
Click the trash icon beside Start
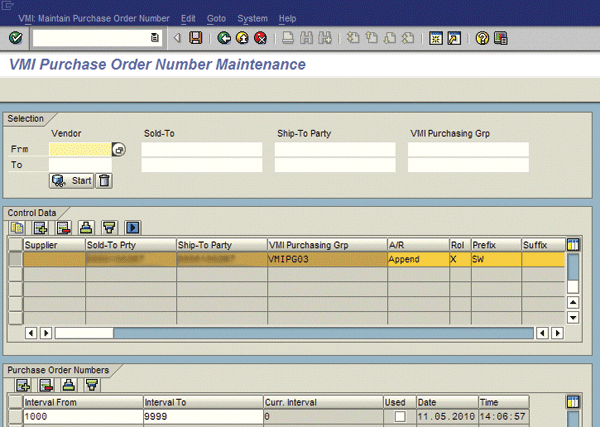(105, 181)
